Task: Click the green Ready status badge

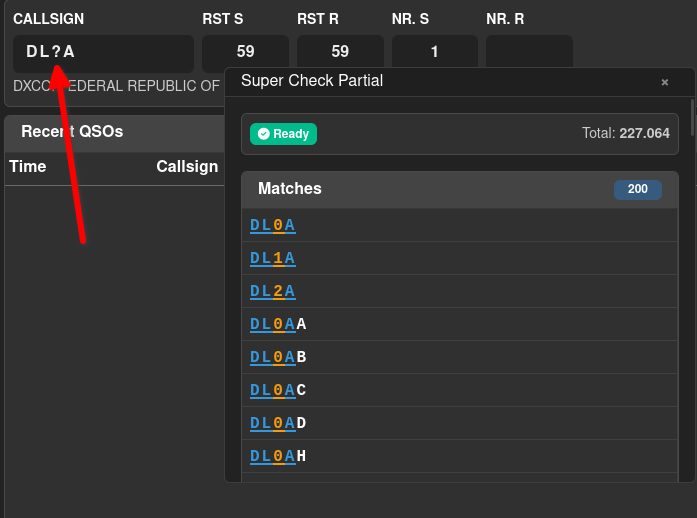Action: tap(283, 134)
